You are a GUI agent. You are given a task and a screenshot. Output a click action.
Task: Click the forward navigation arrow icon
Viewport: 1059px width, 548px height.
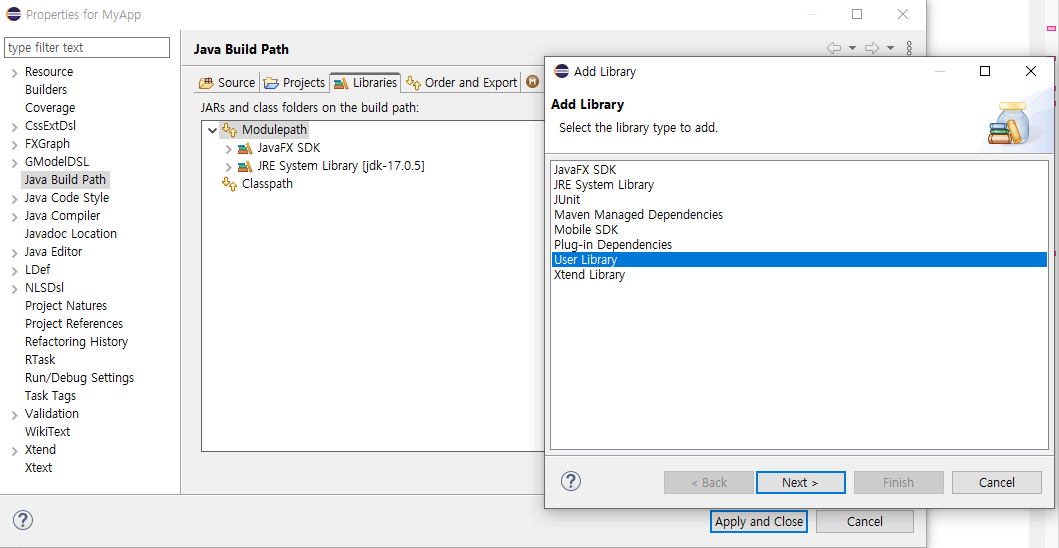click(872, 48)
